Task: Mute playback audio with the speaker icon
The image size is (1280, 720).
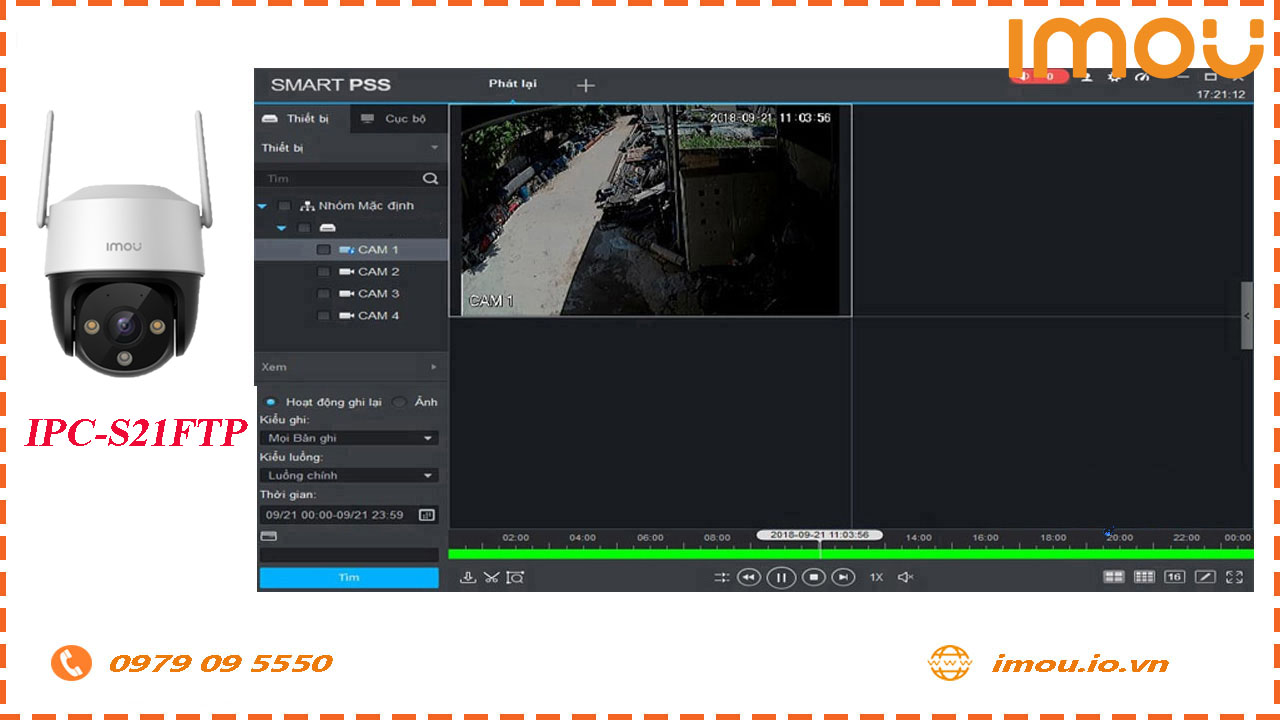Action: tap(905, 577)
